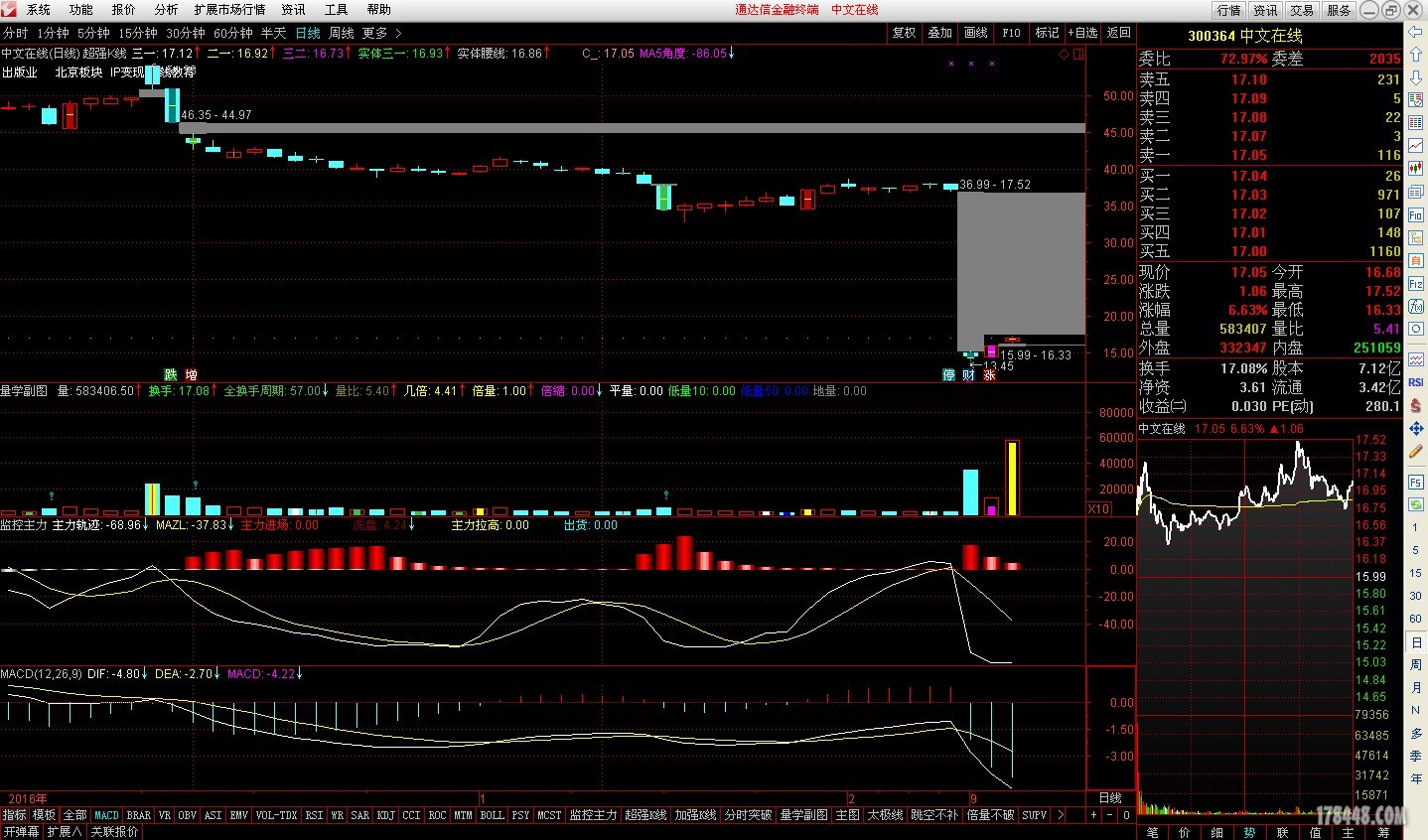Switch to the VOL-TDX indicator tab
Screen dimensions: 1428x840
pyautogui.click(x=276, y=815)
